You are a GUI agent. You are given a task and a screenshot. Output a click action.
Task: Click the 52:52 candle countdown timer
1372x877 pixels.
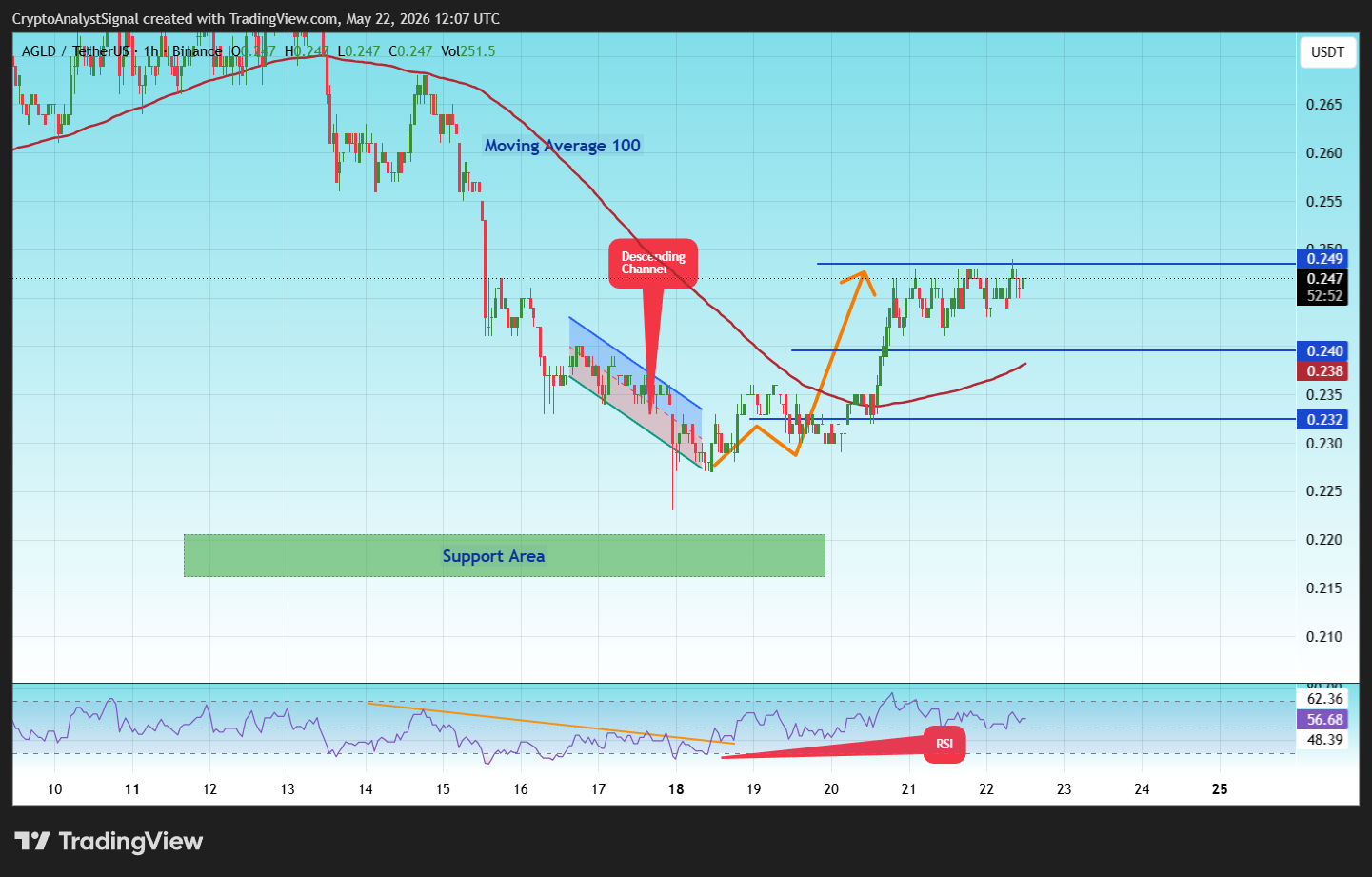coord(1324,296)
